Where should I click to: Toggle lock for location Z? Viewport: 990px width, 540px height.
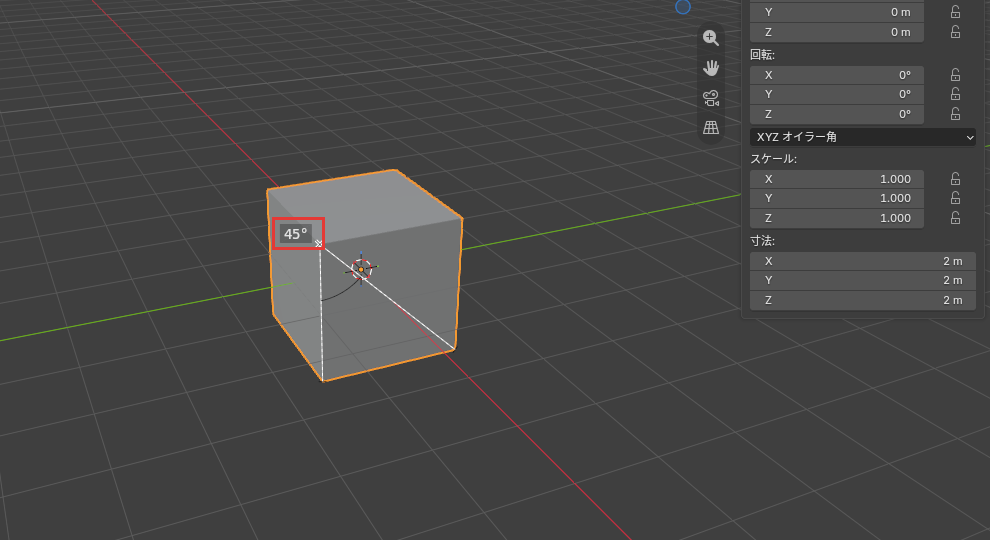[955, 32]
